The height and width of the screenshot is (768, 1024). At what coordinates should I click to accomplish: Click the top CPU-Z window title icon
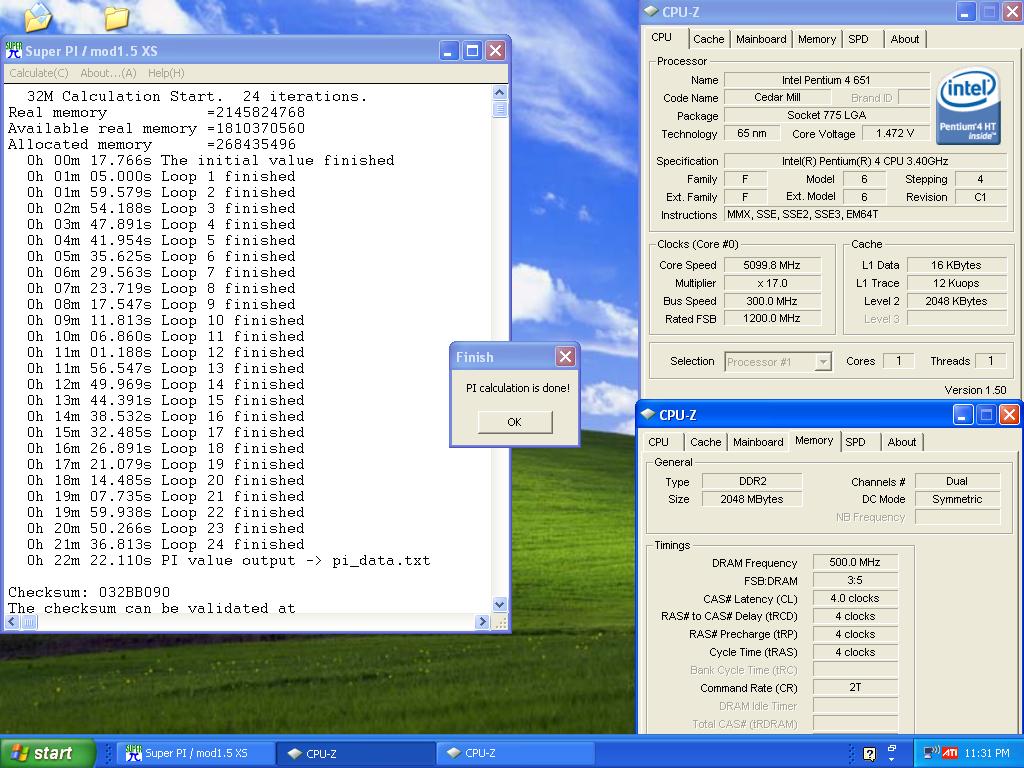click(651, 11)
